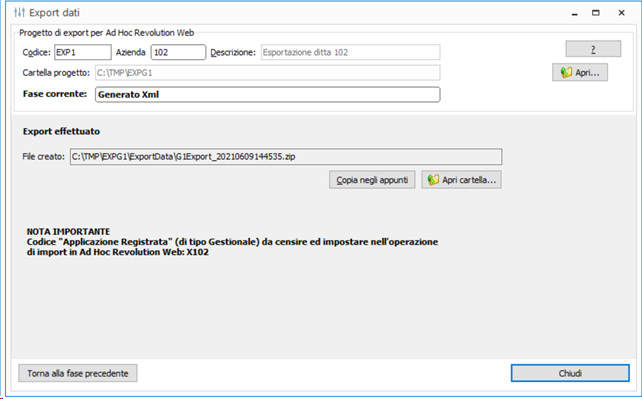Maximize the Export dati window
642x399 pixels.
pyautogui.click(x=596, y=13)
